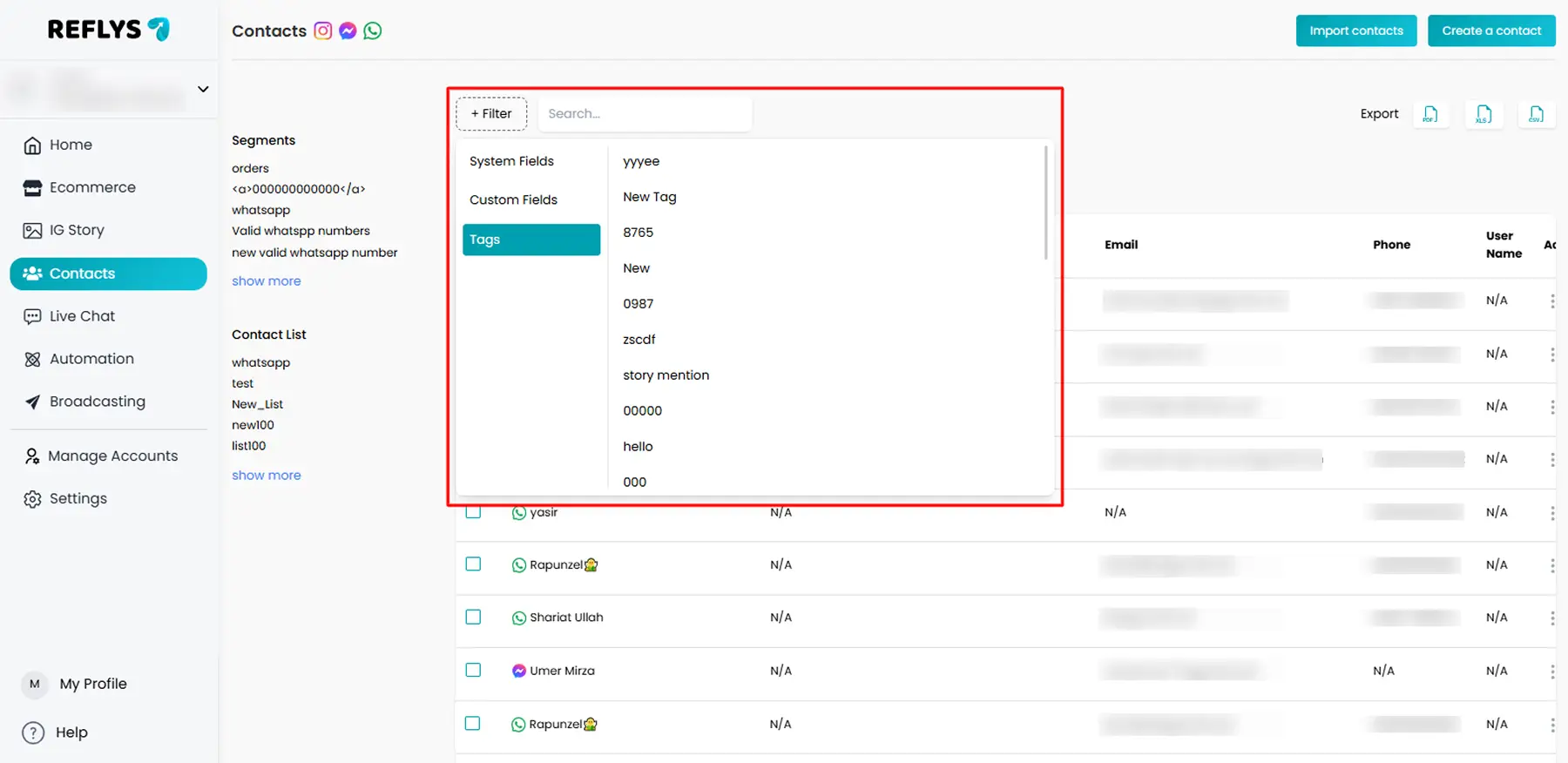The height and width of the screenshot is (763, 1568).
Task: Export contacts as XLS file
Action: point(1484,114)
